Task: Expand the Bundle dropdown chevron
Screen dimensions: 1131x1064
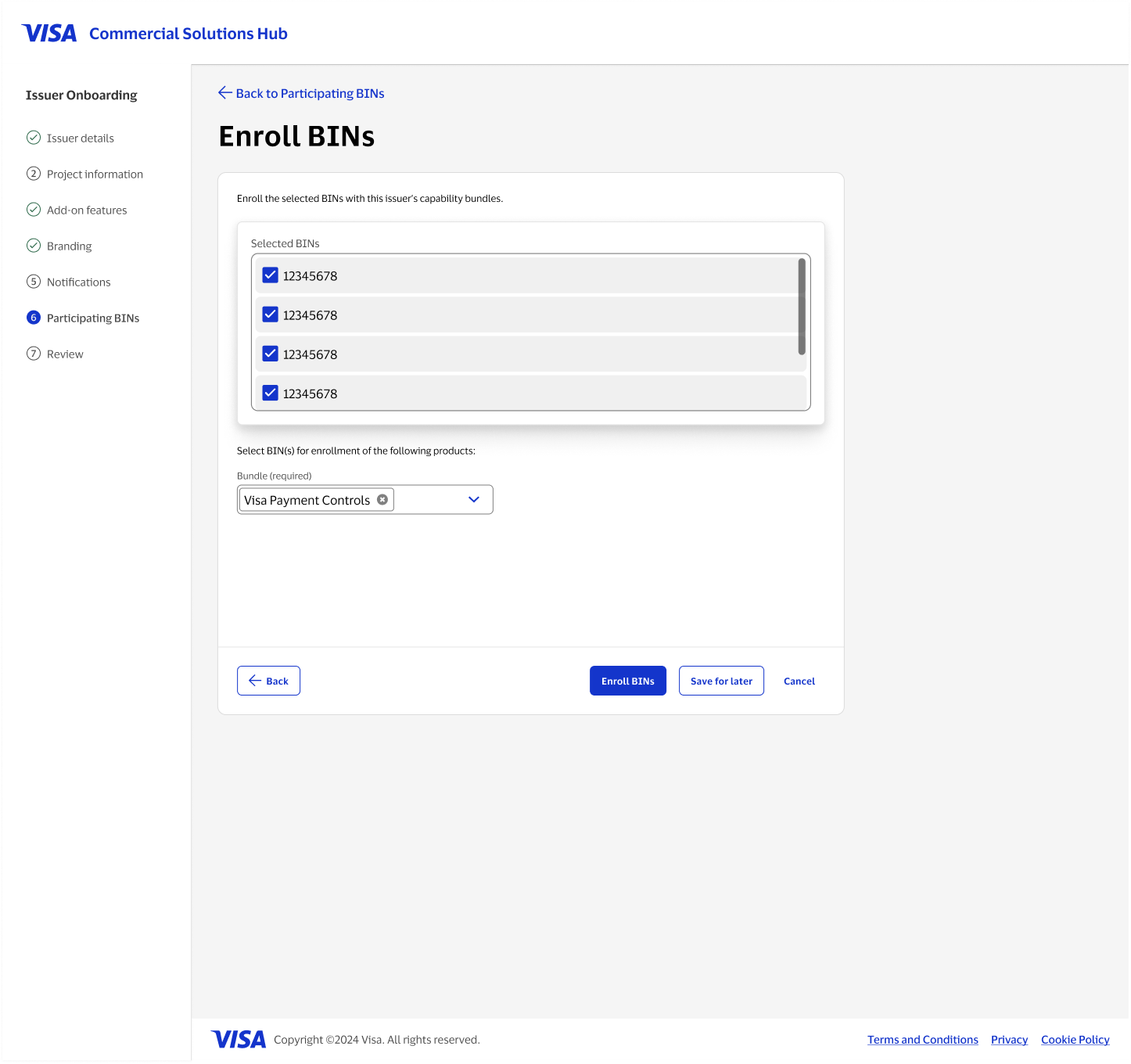Action: (474, 500)
